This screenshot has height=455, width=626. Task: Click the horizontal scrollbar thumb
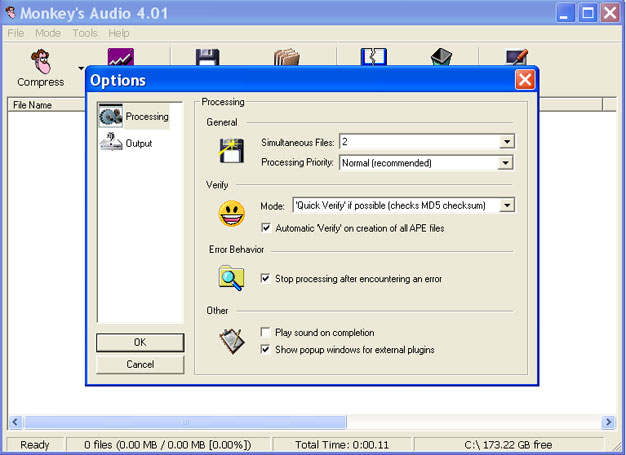[x=185, y=422]
